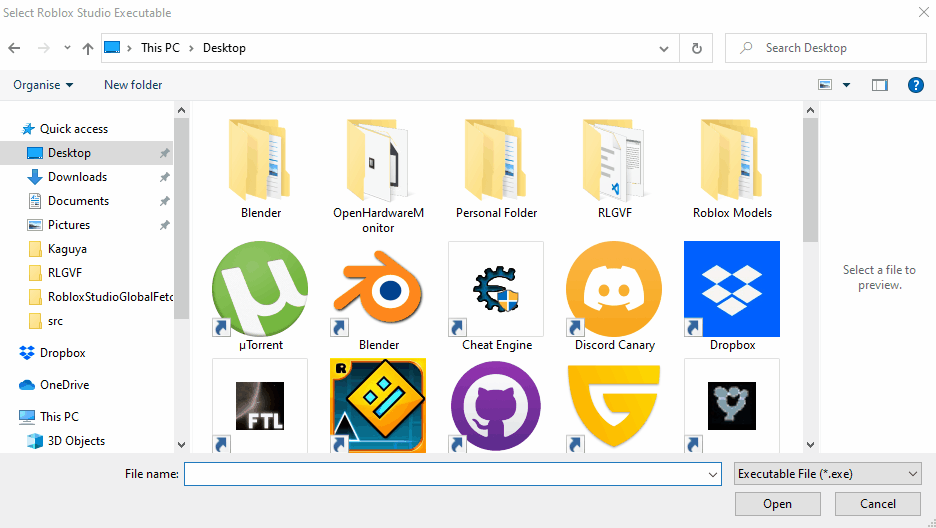The height and width of the screenshot is (528, 936).
Task: Go back with the left arrow
Action: (x=14, y=48)
